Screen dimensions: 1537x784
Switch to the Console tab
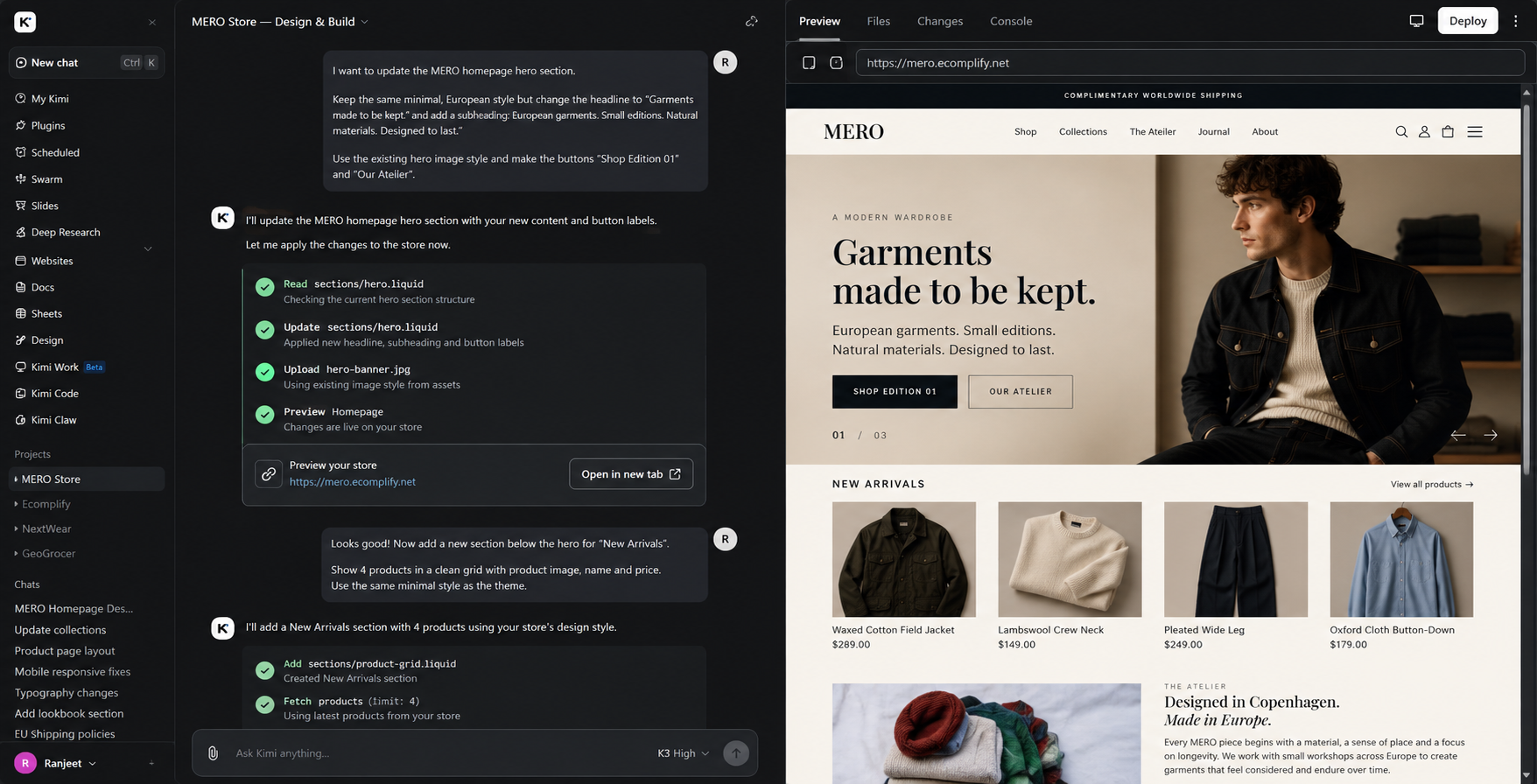tap(1011, 22)
